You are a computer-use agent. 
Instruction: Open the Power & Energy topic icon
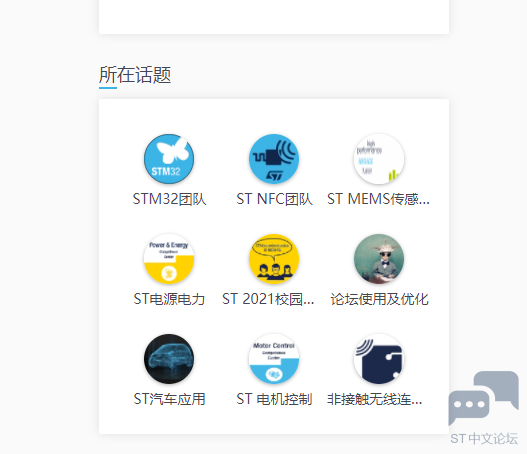(169, 259)
